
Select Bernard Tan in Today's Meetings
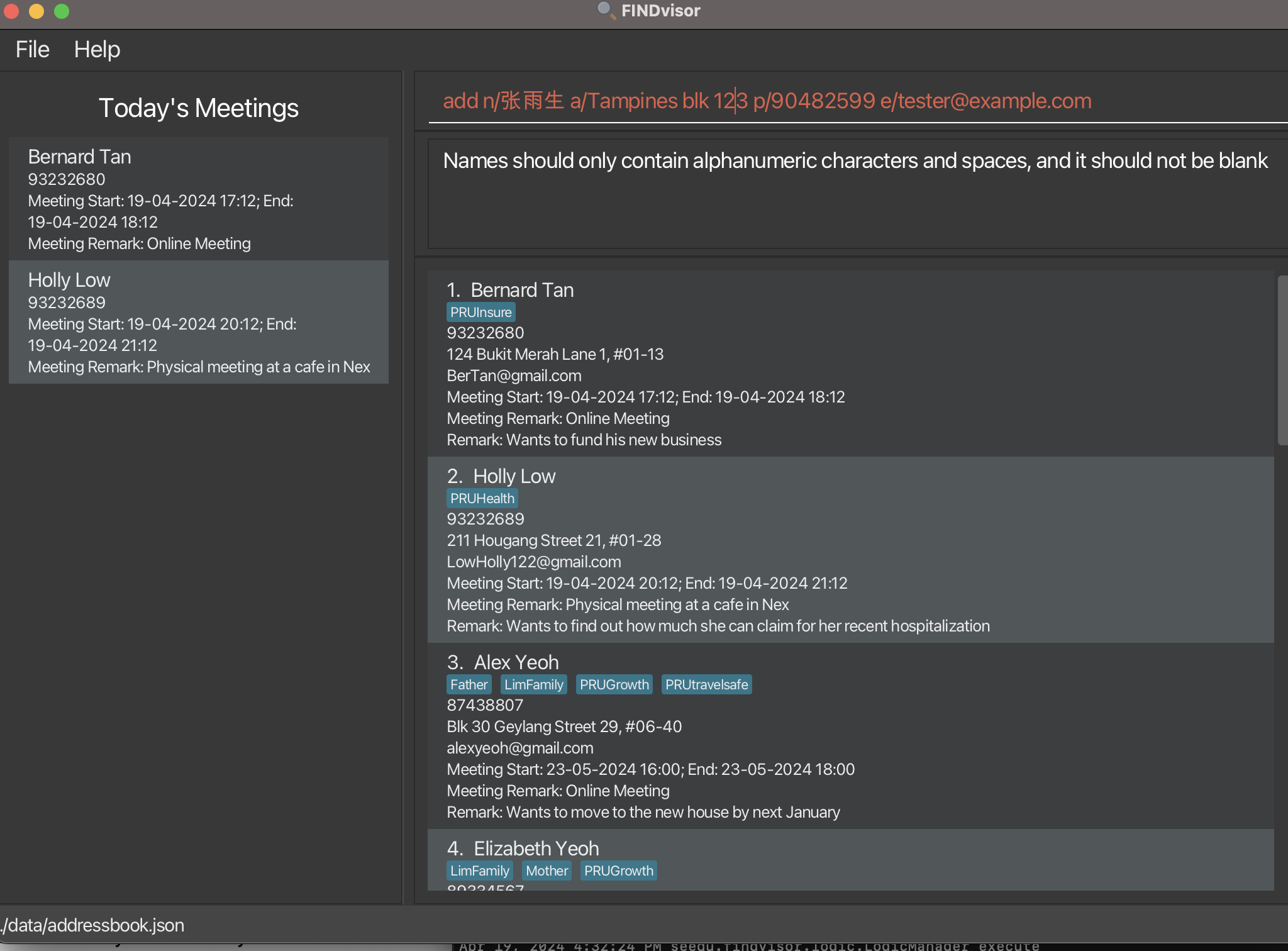click(199, 199)
